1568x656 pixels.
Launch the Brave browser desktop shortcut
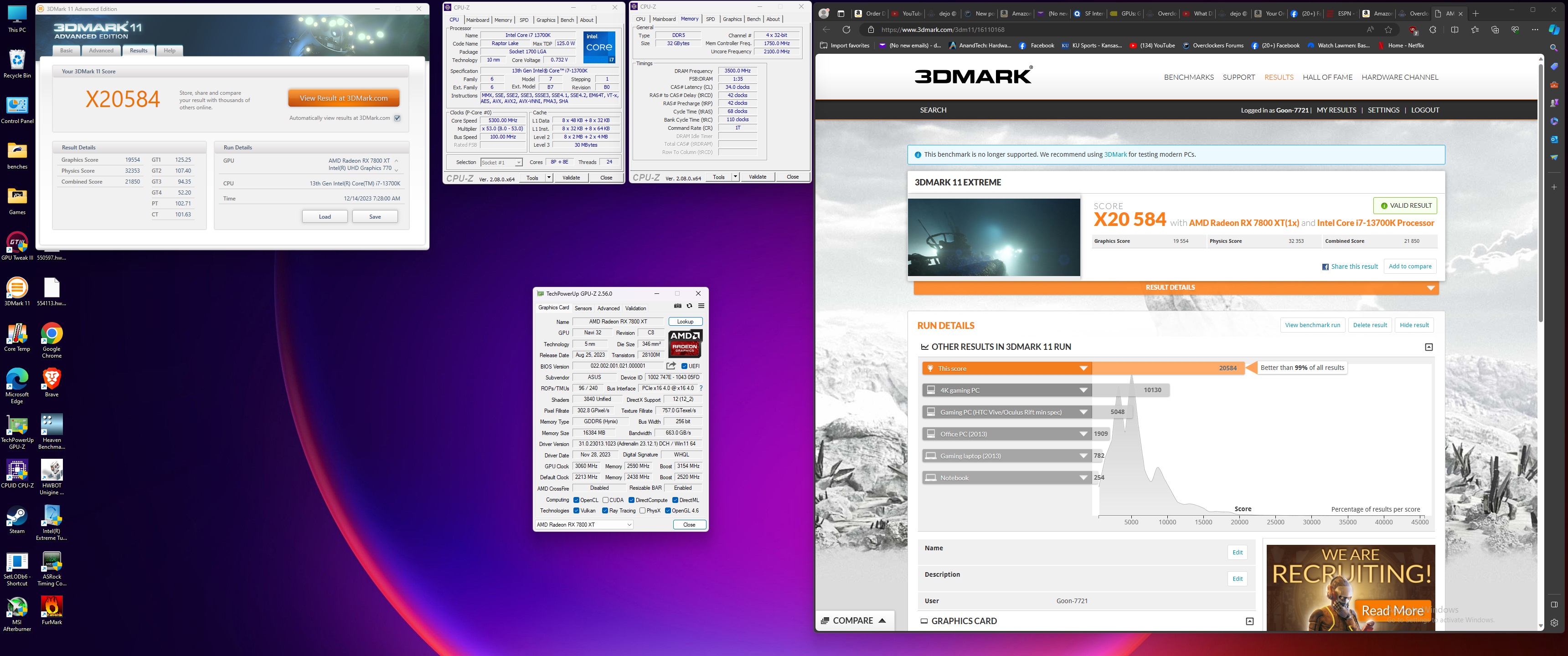pos(52,383)
